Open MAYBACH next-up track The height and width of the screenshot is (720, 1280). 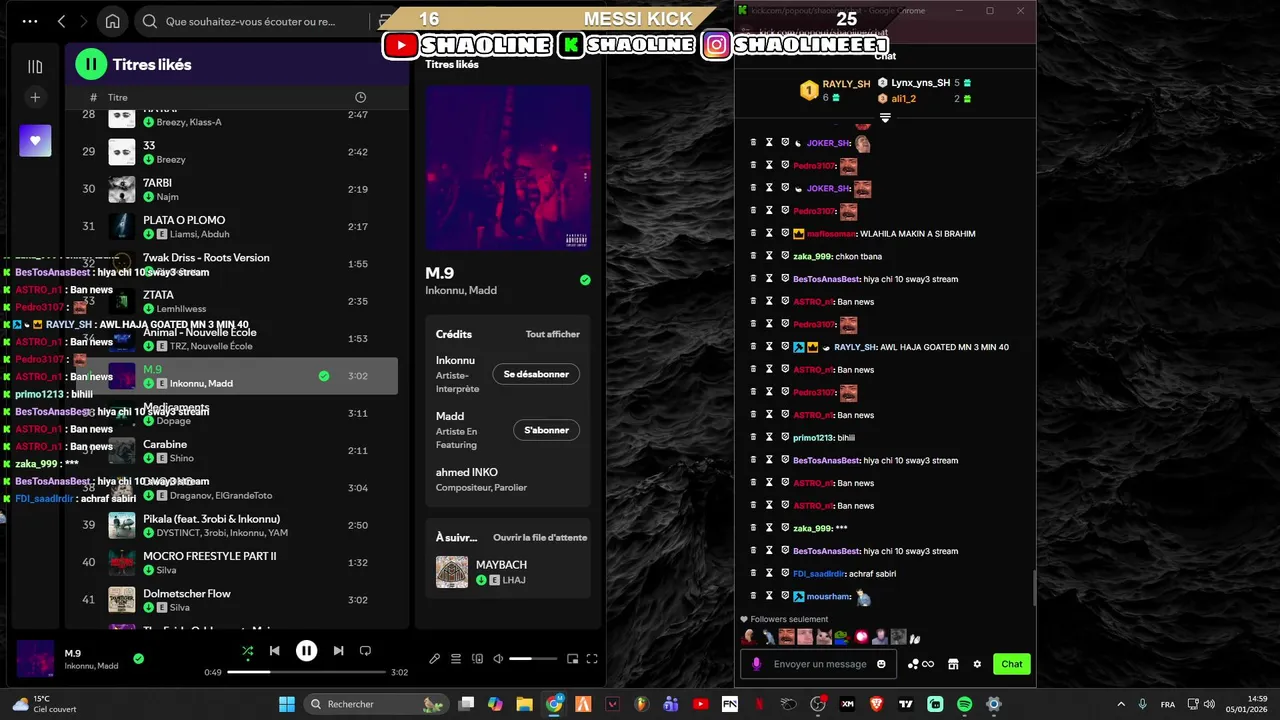(508, 572)
